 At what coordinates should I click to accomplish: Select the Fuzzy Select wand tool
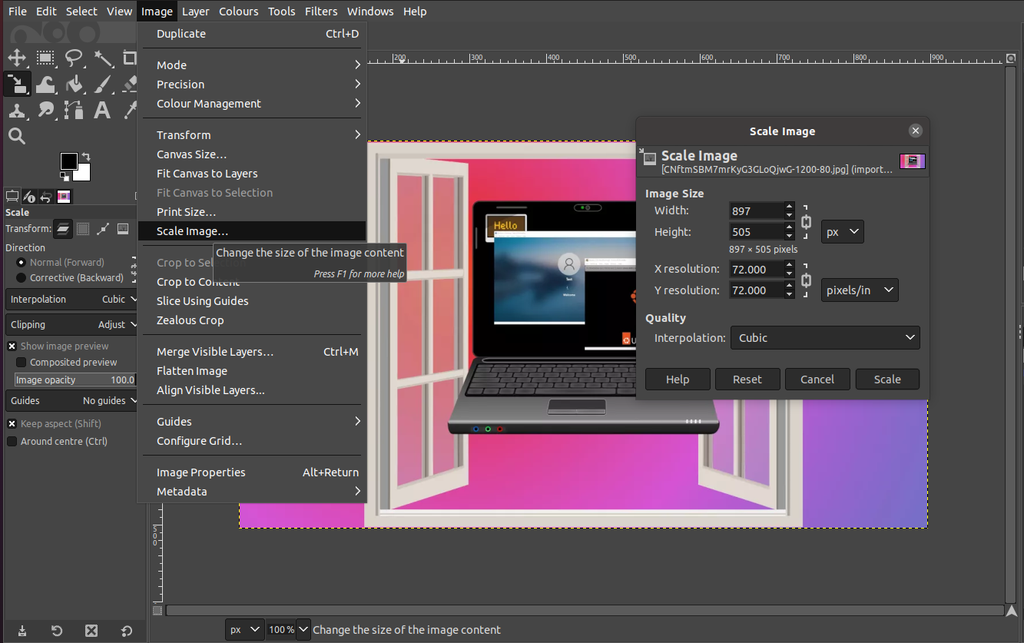[103, 58]
